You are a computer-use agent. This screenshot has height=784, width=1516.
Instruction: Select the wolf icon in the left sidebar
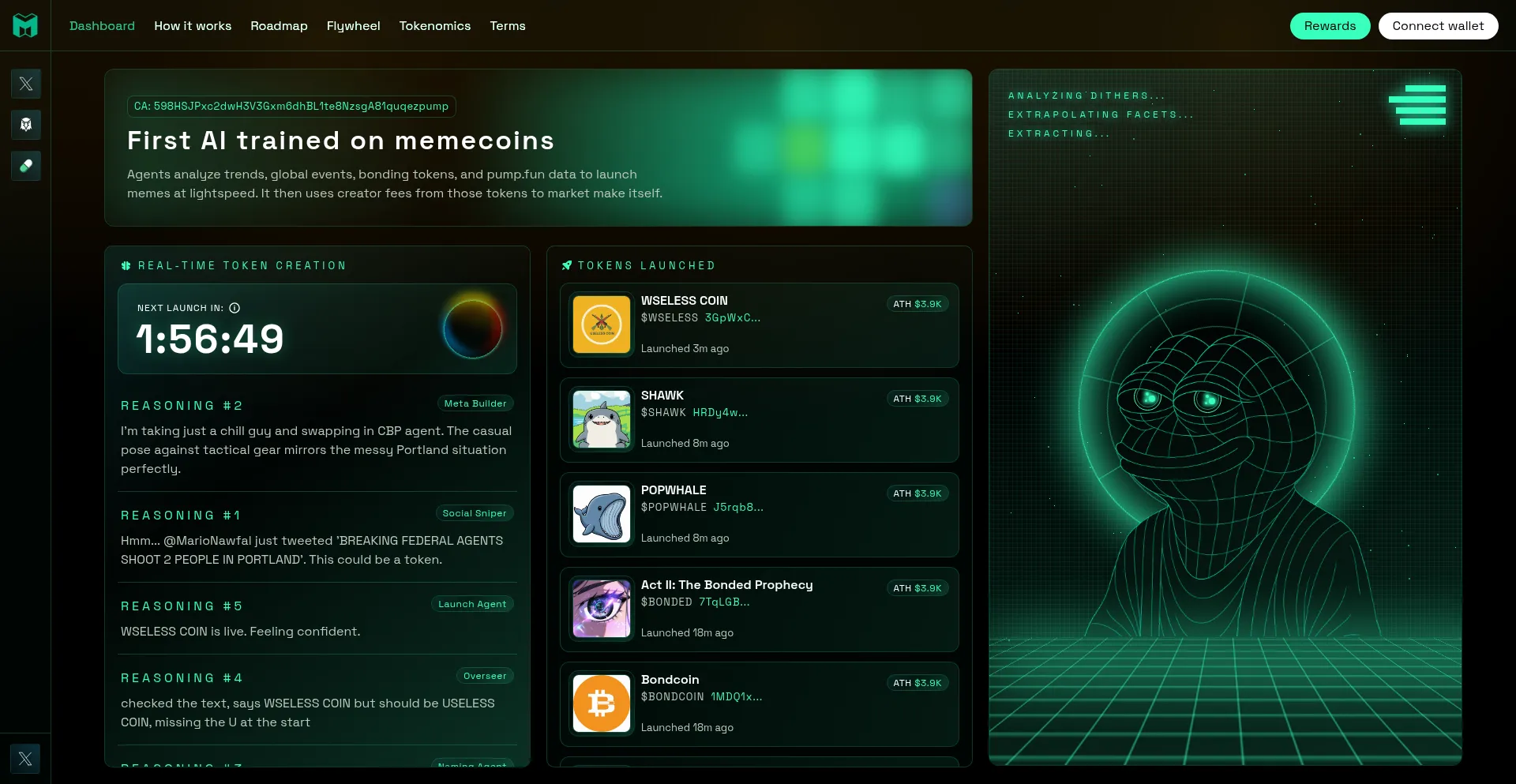click(26, 125)
